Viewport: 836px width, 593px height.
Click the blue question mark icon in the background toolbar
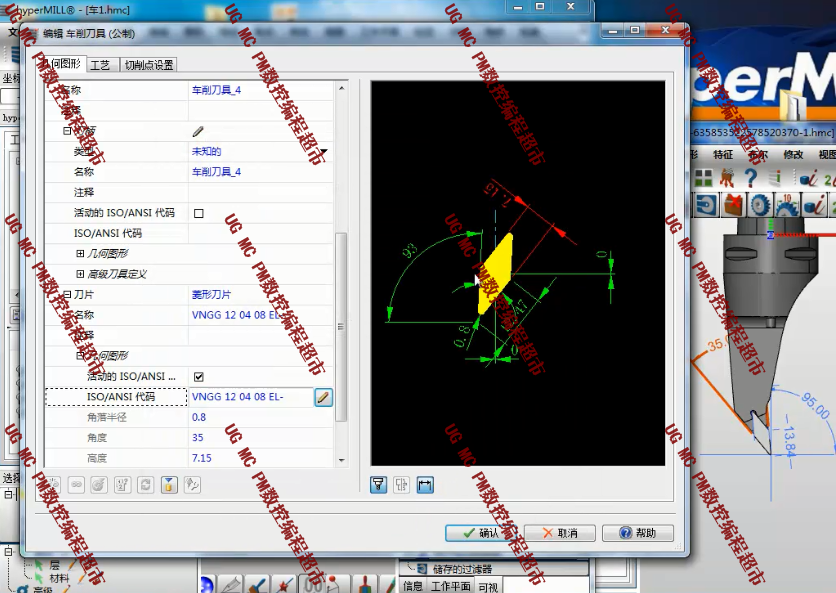[x=751, y=177]
